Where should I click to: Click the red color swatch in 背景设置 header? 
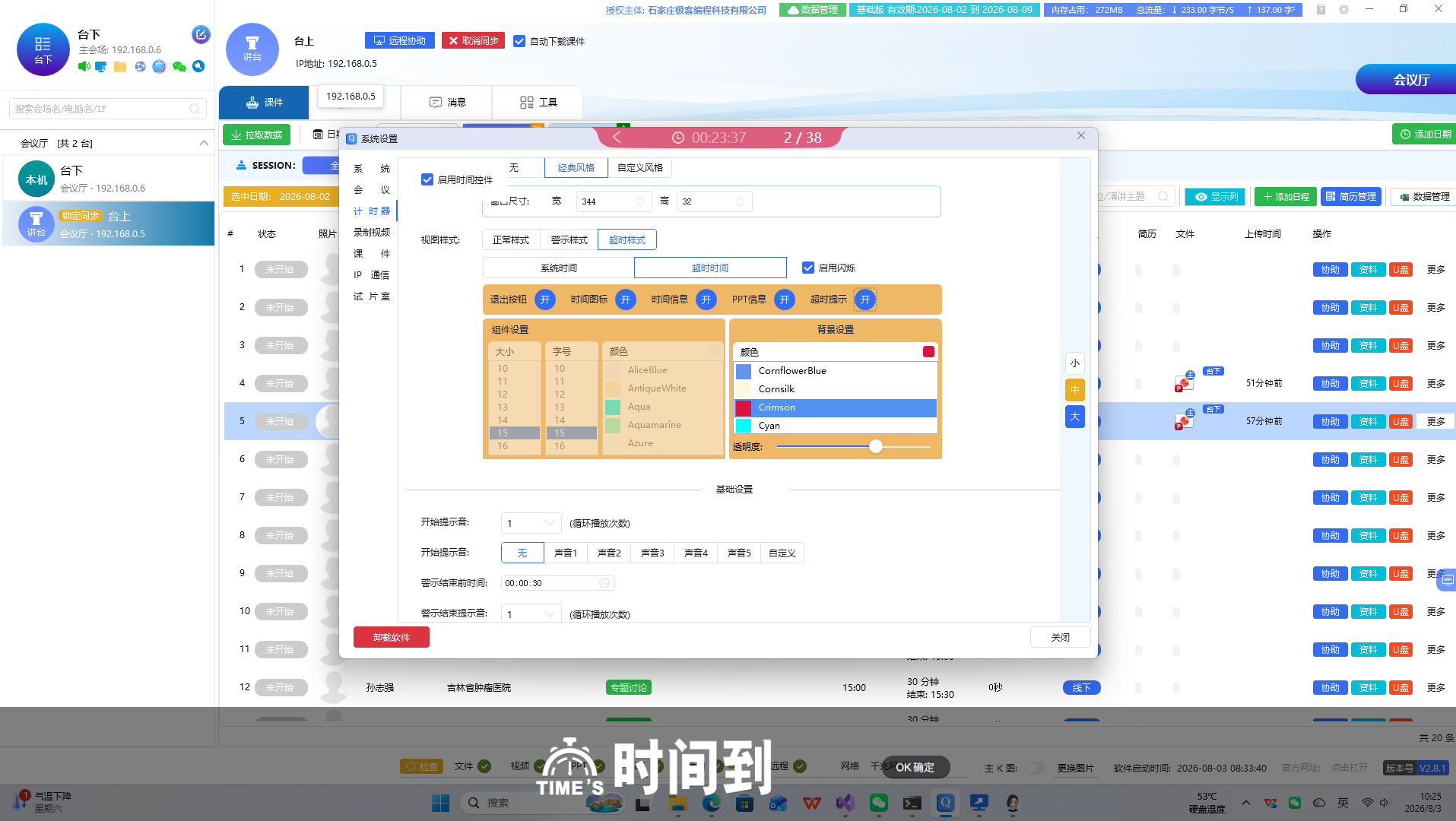pyautogui.click(x=928, y=352)
